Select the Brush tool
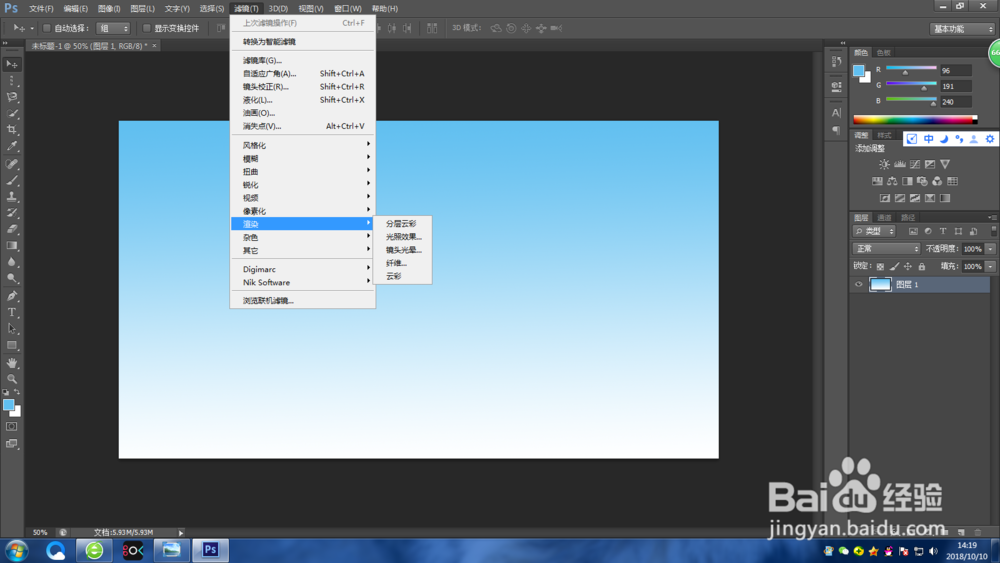 12,180
